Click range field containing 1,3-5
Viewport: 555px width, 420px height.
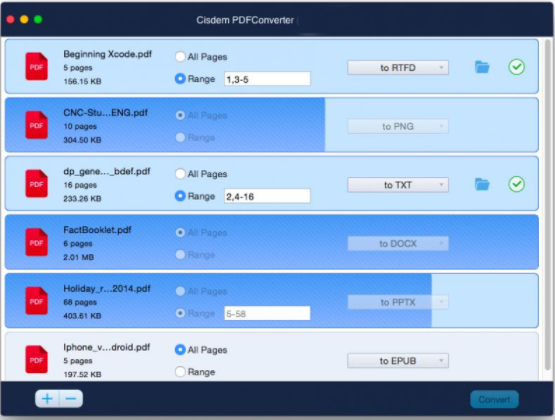[267, 79]
